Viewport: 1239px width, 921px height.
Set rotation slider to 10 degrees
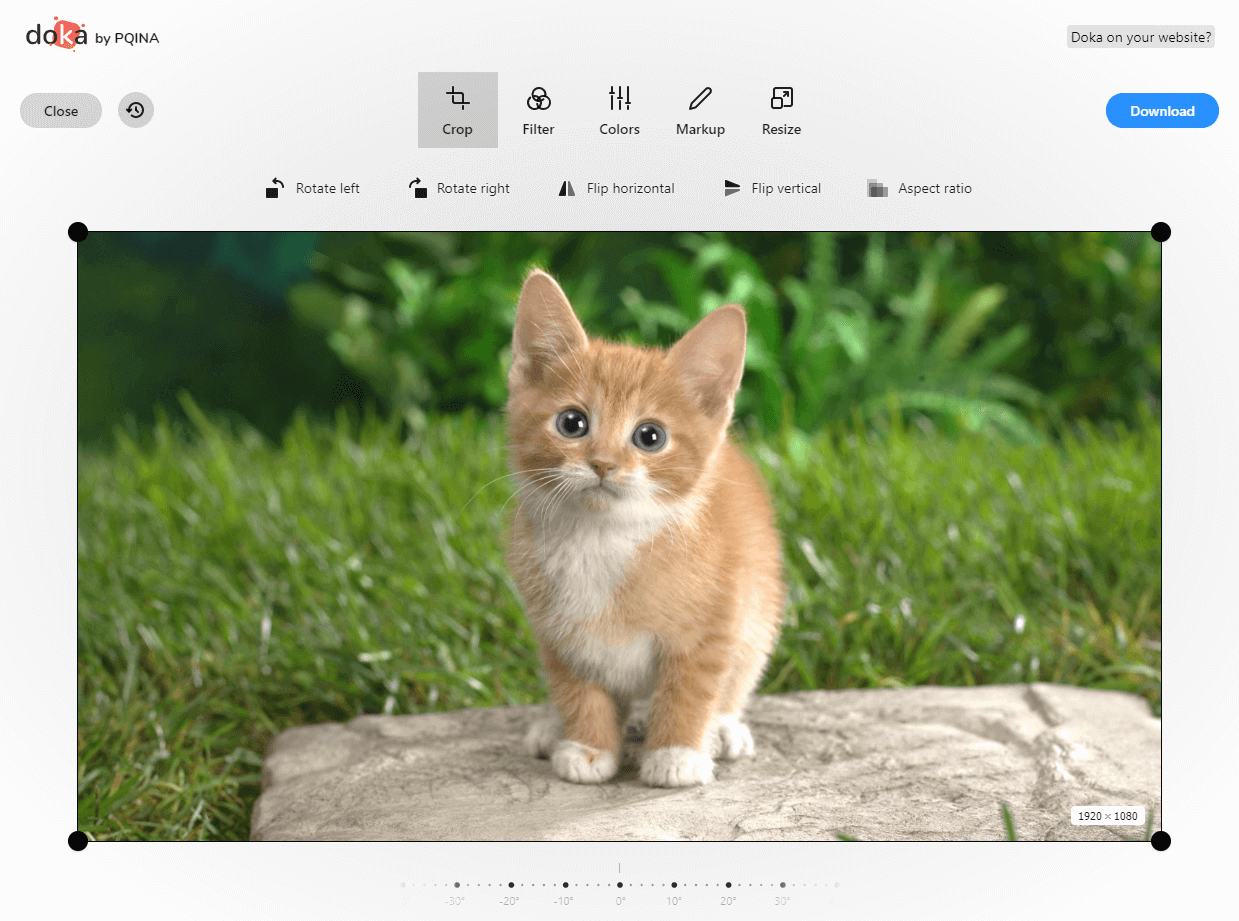tap(674, 885)
